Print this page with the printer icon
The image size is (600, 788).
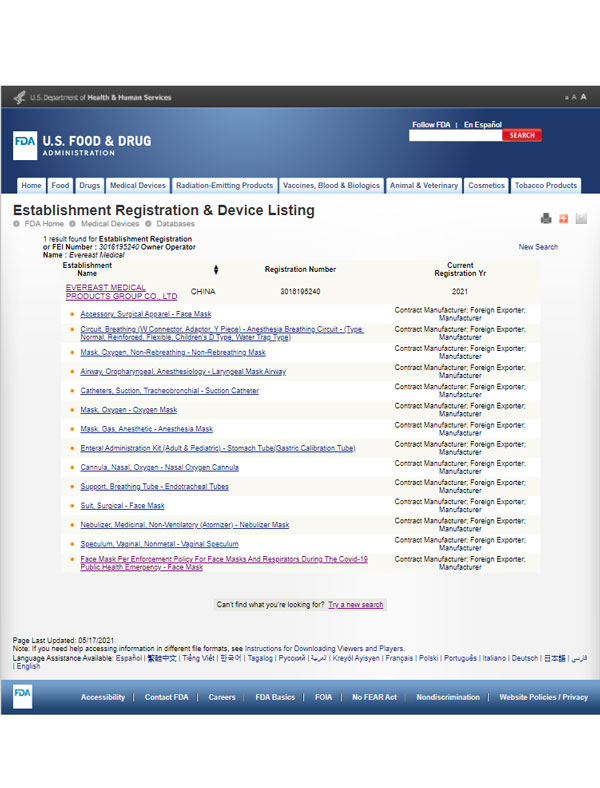546,218
